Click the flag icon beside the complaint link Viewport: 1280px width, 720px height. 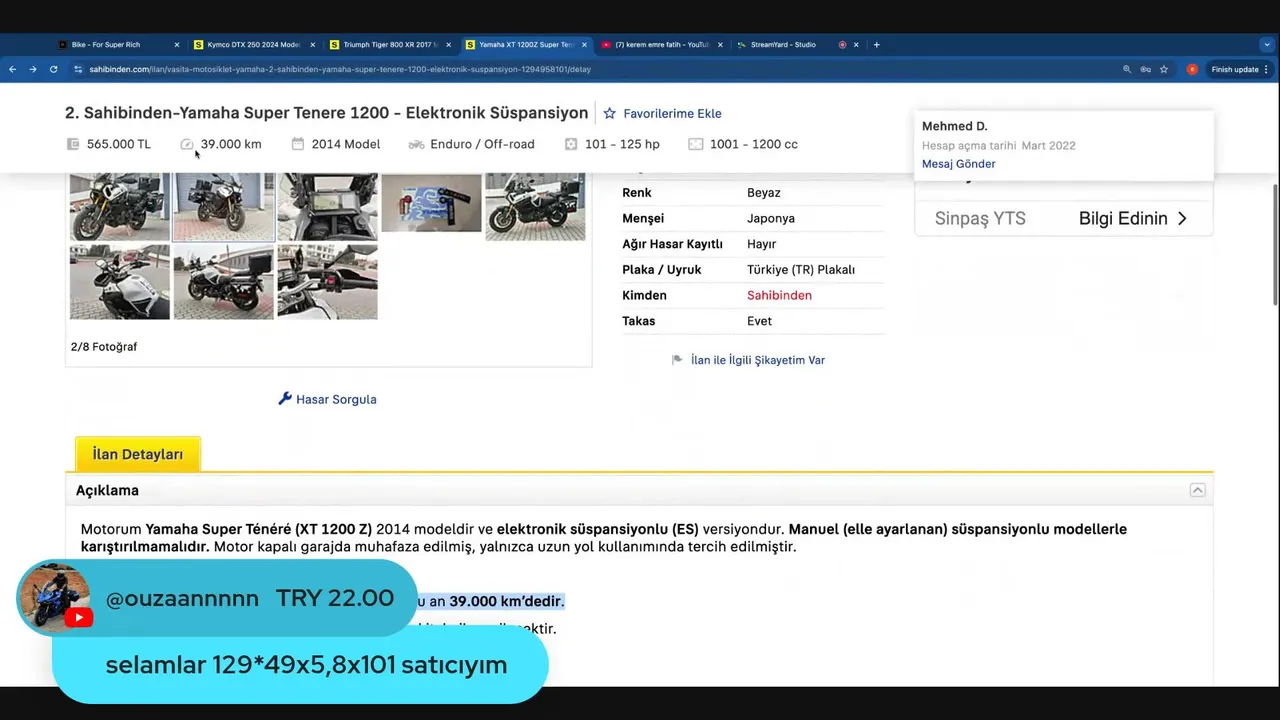pyautogui.click(x=677, y=360)
